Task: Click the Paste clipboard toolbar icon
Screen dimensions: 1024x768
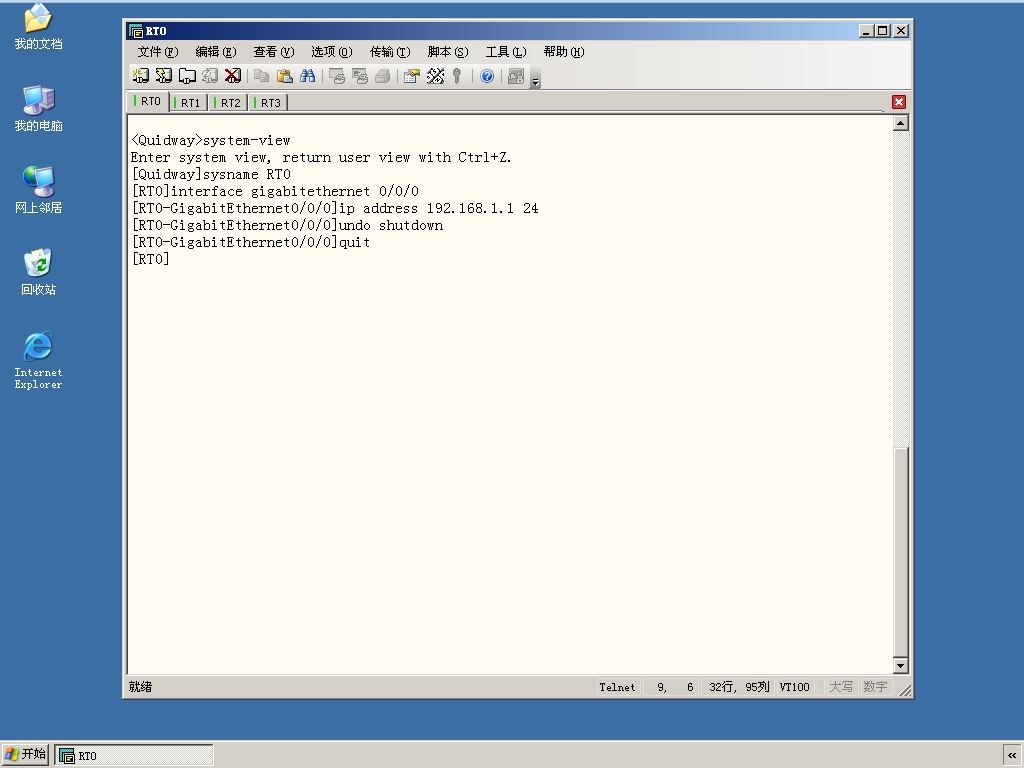Action: point(284,76)
